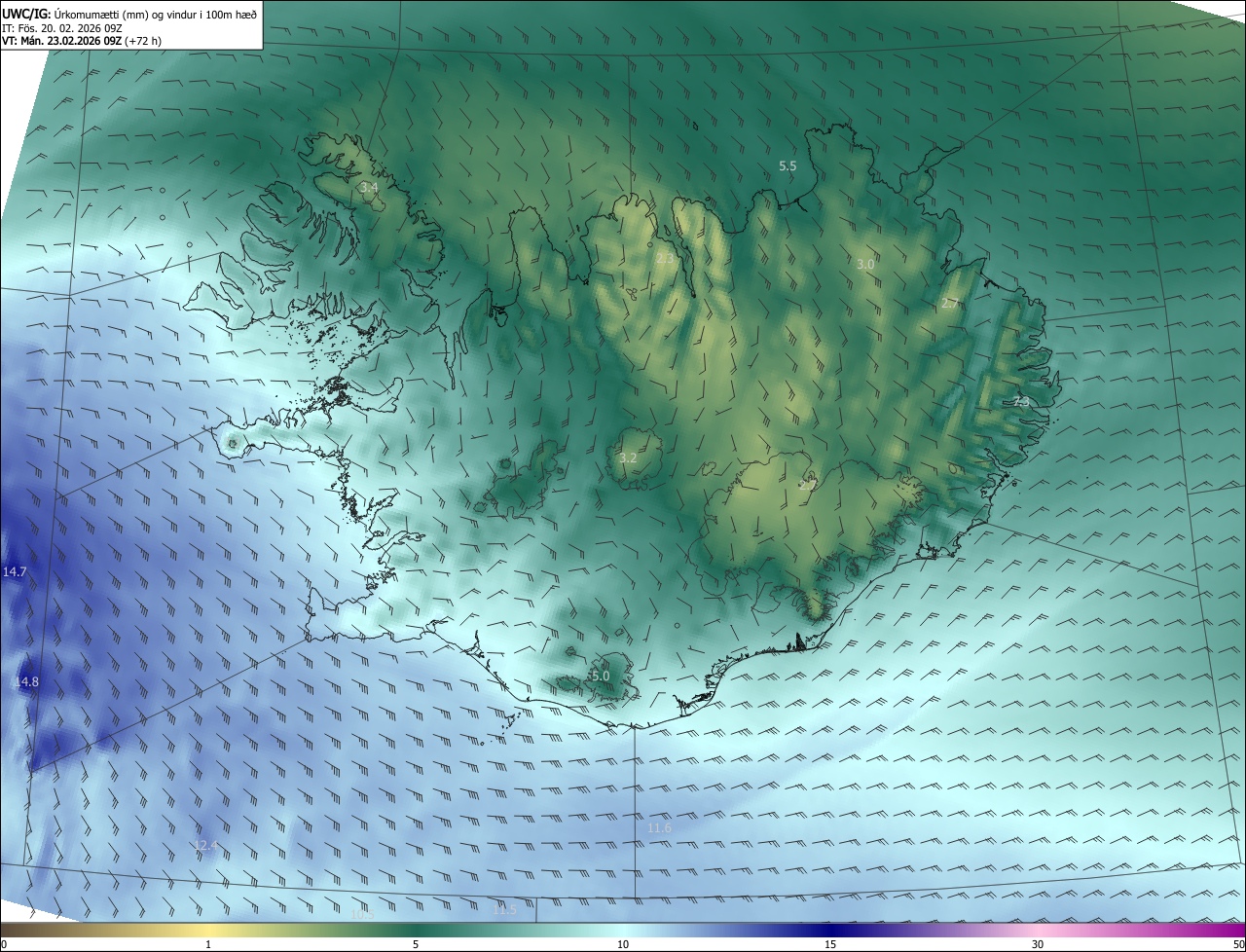Click the 5 label on the colour scale
Viewport: 1246px width, 952px height.
point(416,944)
